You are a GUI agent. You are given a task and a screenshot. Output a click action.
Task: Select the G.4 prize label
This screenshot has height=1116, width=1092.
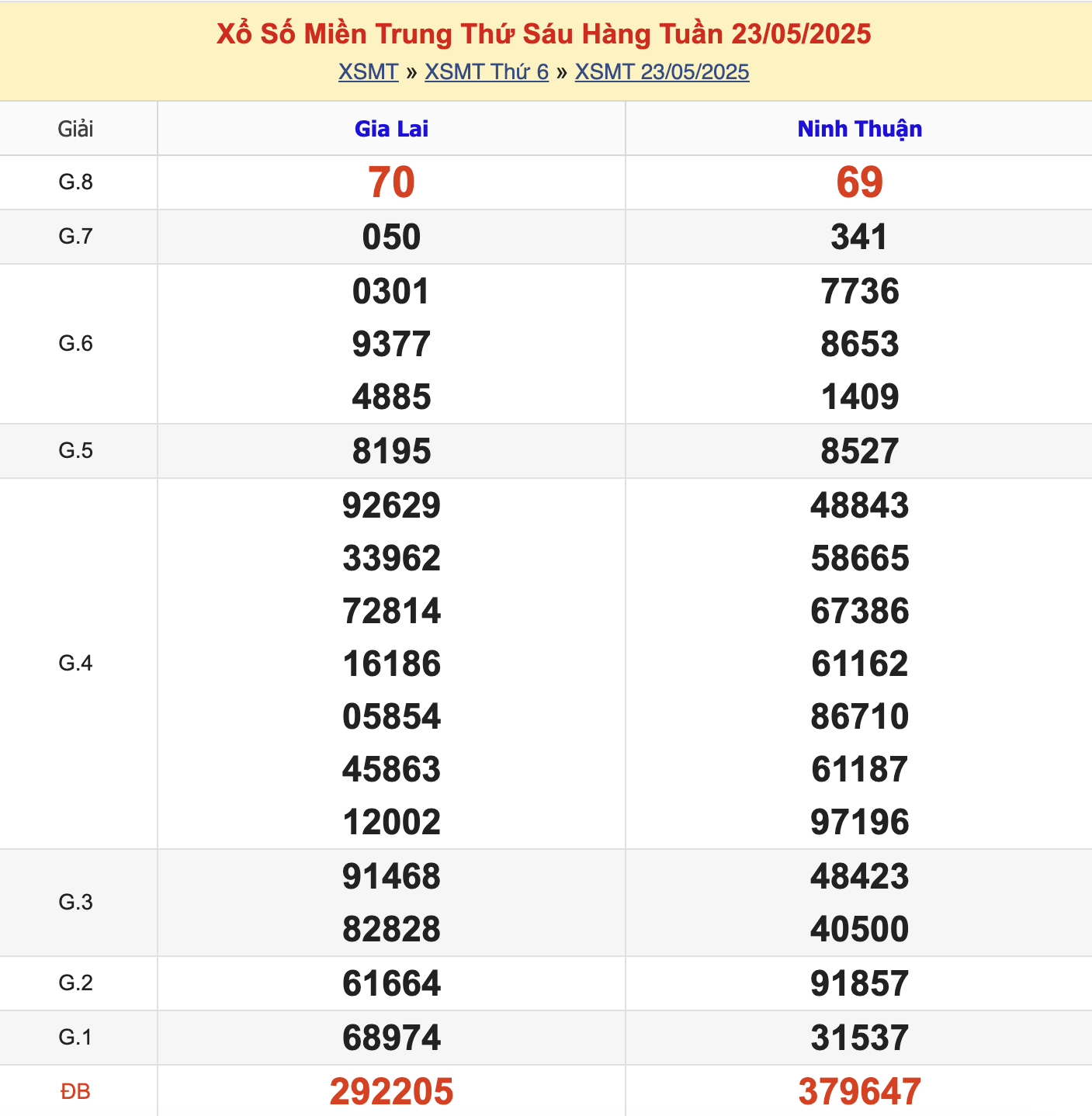76,664
